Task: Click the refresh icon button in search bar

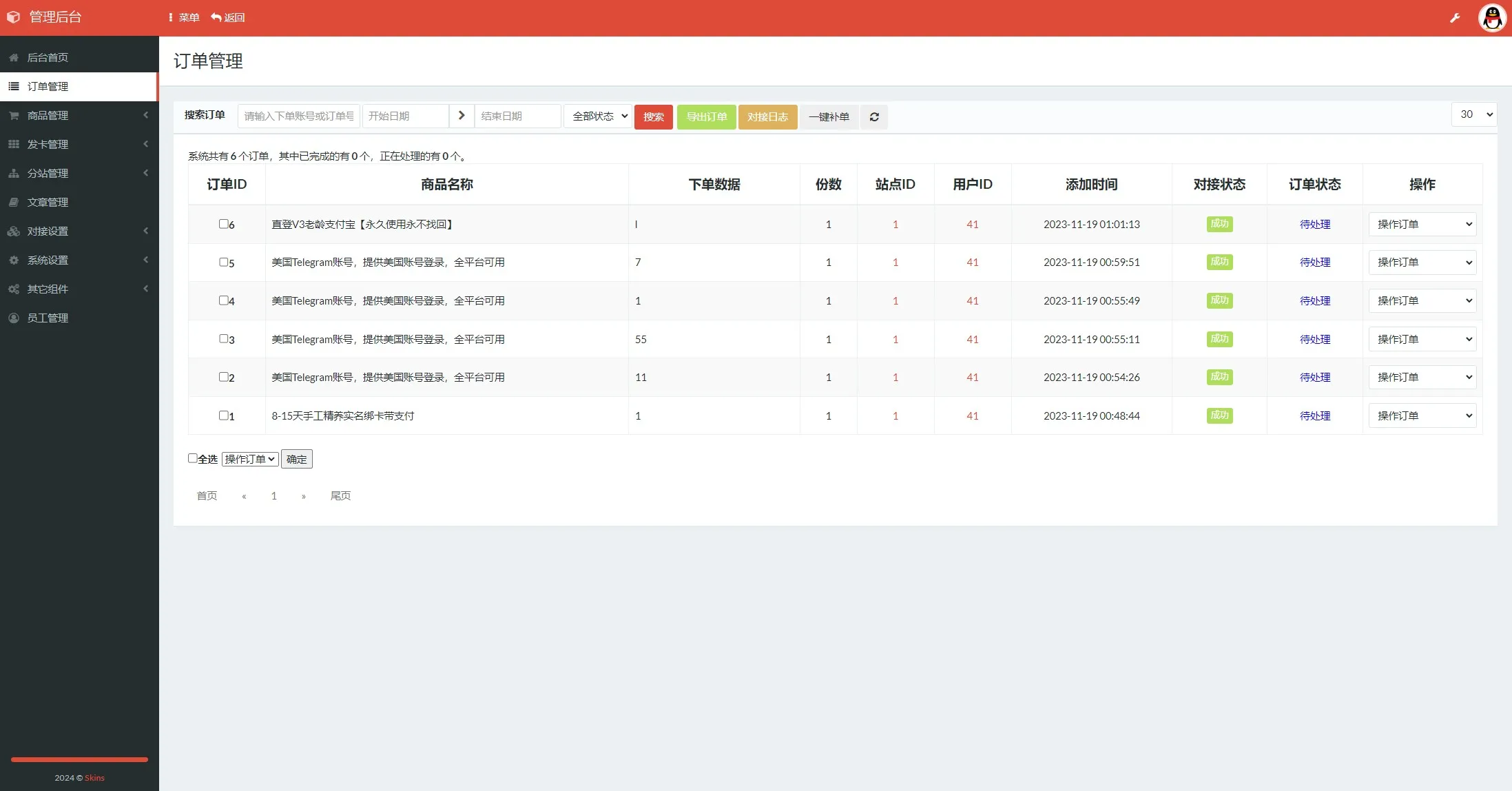Action: click(x=874, y=117)
